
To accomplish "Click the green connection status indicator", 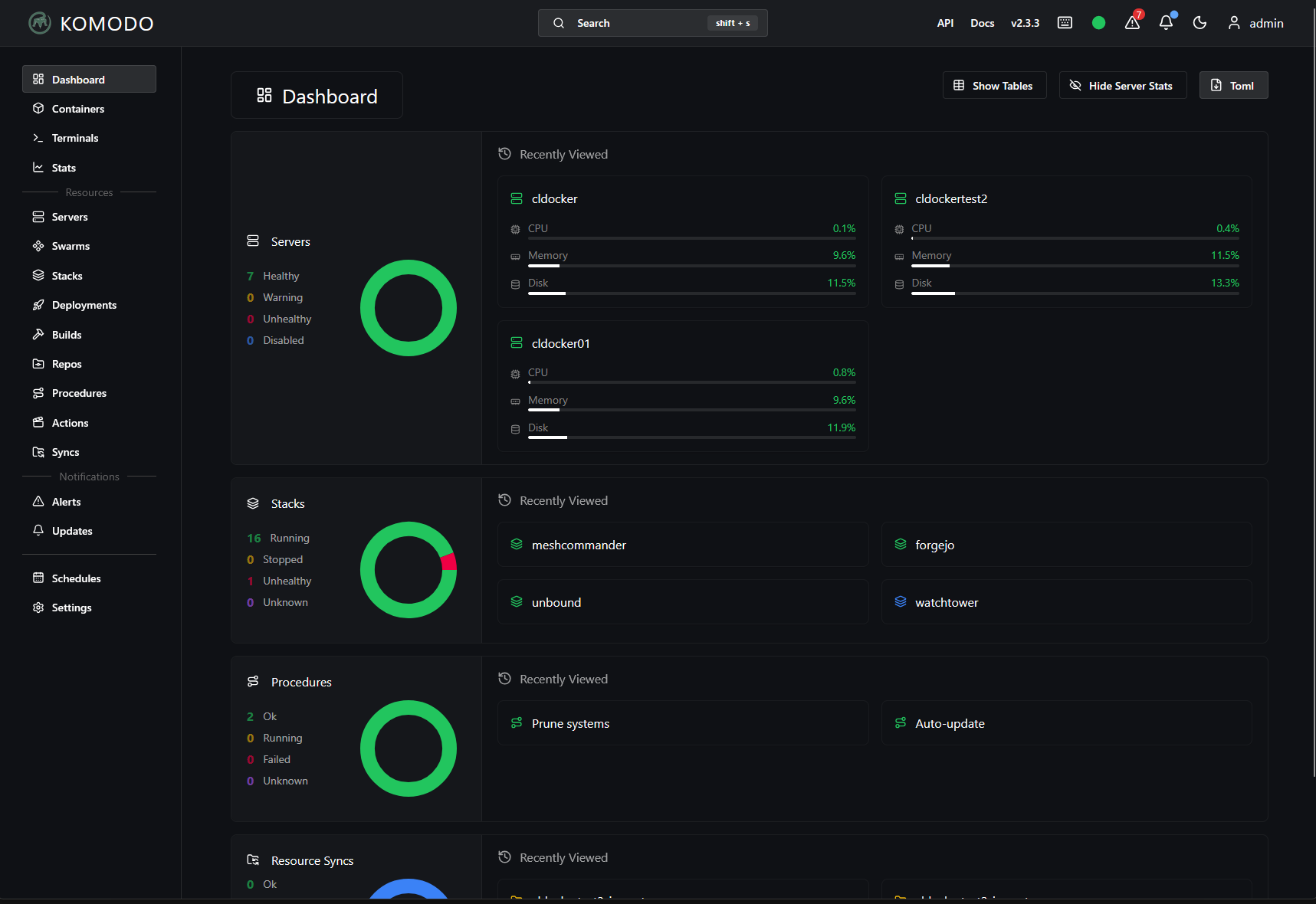I will pos(1098,23).
